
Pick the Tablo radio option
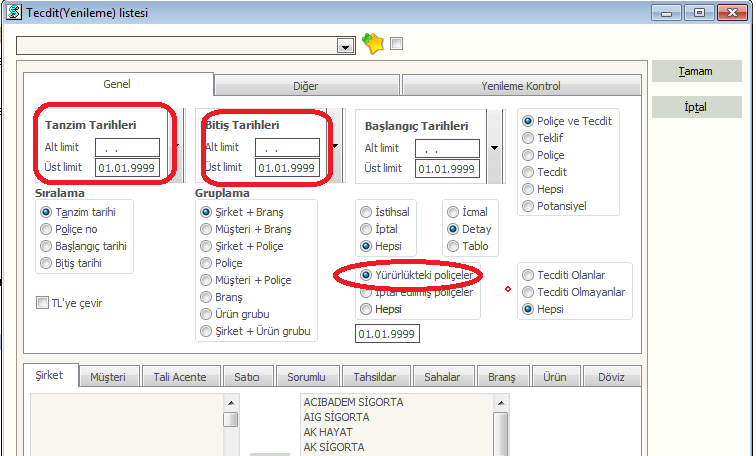tap(452, 246)
